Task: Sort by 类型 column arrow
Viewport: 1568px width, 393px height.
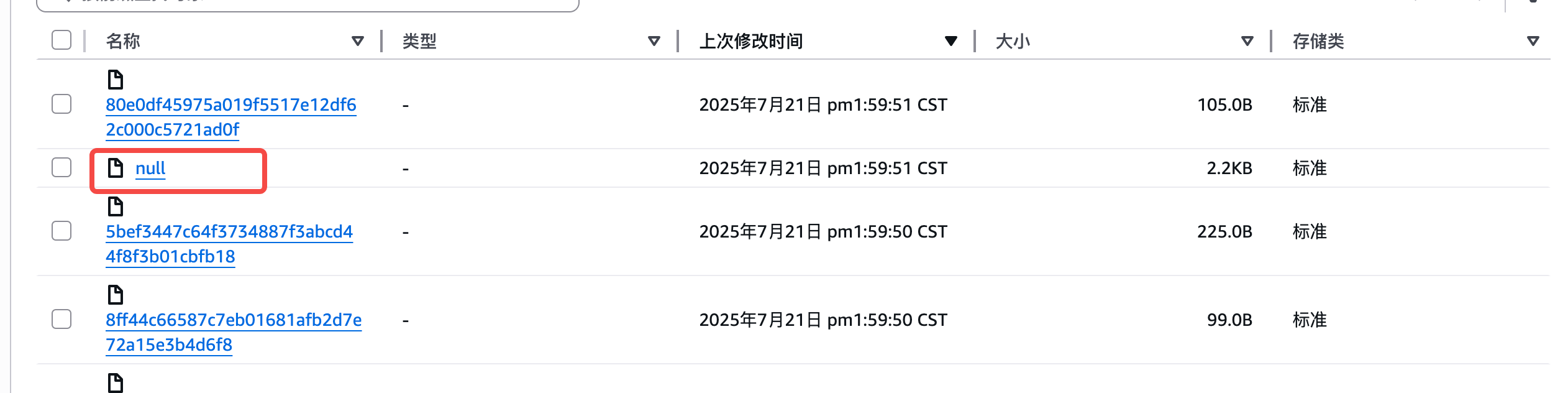Action: pos(654,41)
